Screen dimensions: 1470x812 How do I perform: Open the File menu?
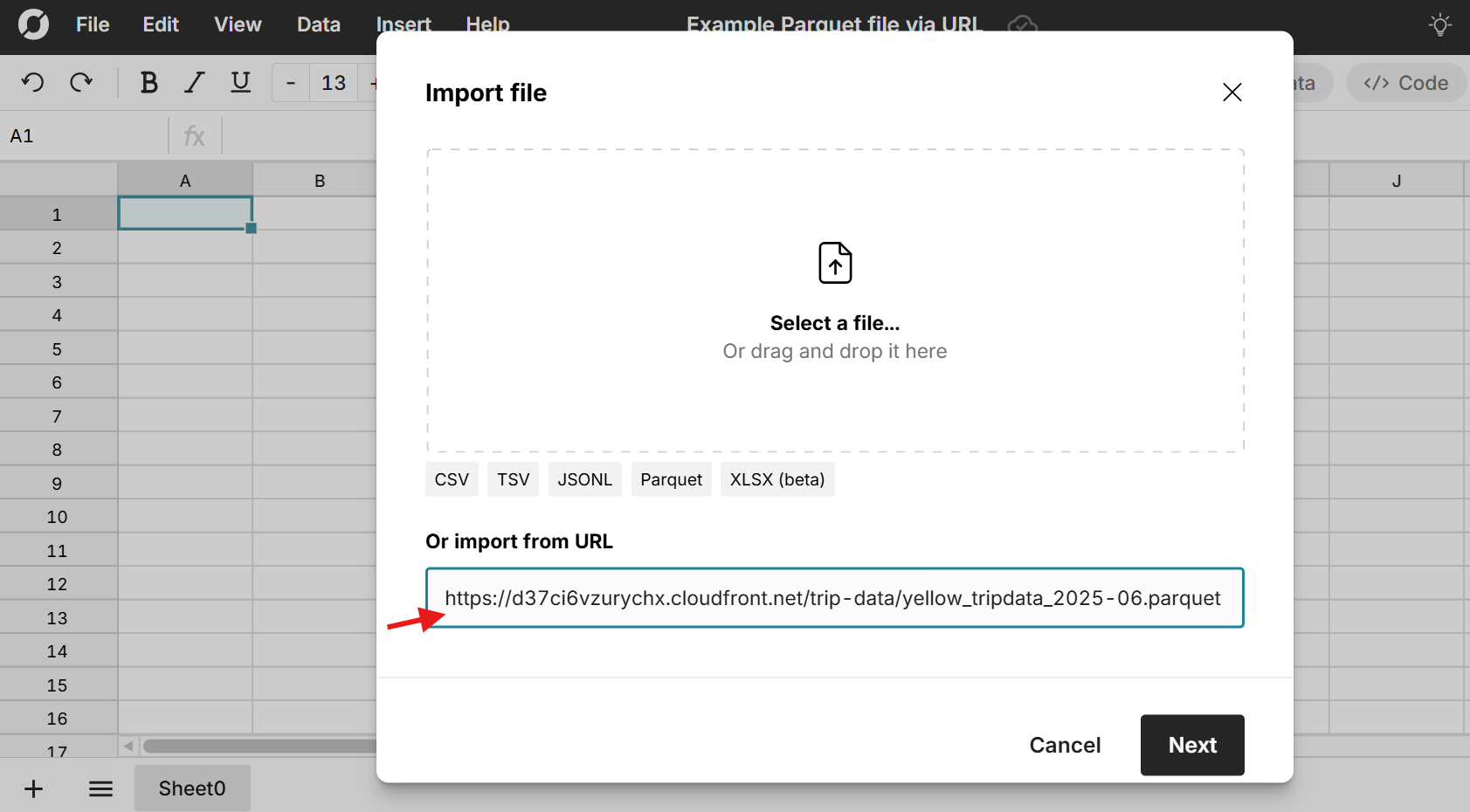(x=93, y=24)
